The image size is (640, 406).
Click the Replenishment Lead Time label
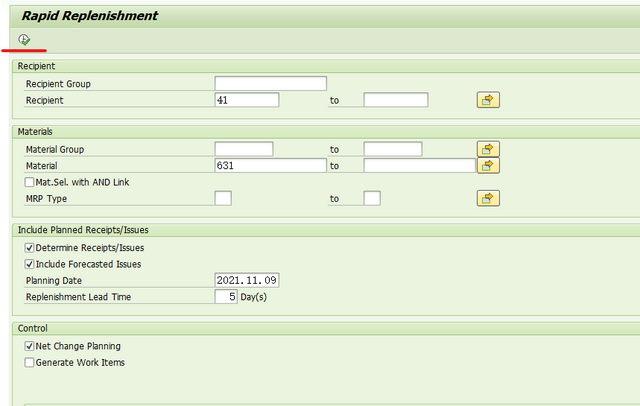coord(78,297)
